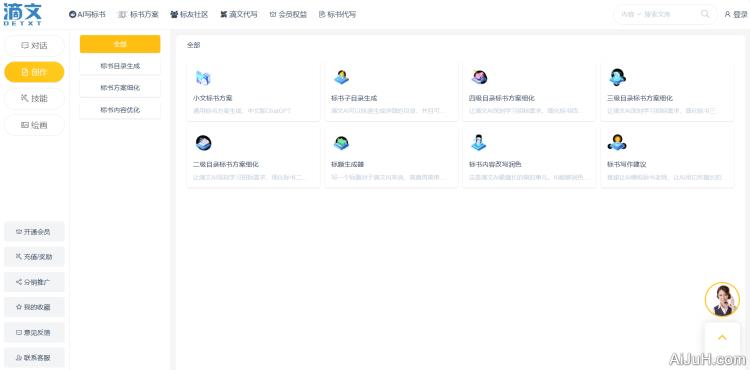The width and height of the screenshot is (750, 370).
Task: Go to 滴文代写 in top navigation
Action: click(239, 14)
